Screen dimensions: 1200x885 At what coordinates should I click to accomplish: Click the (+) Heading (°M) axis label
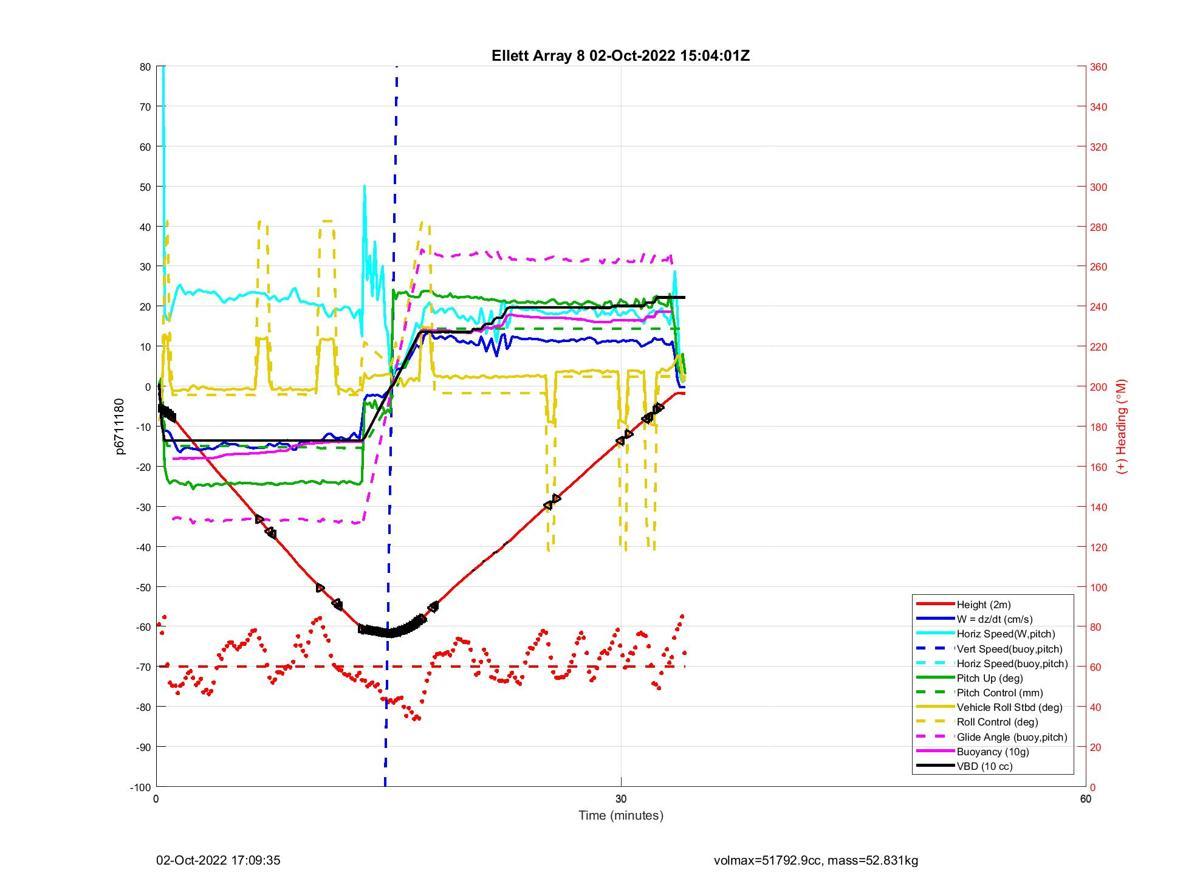coord(1121,426)
